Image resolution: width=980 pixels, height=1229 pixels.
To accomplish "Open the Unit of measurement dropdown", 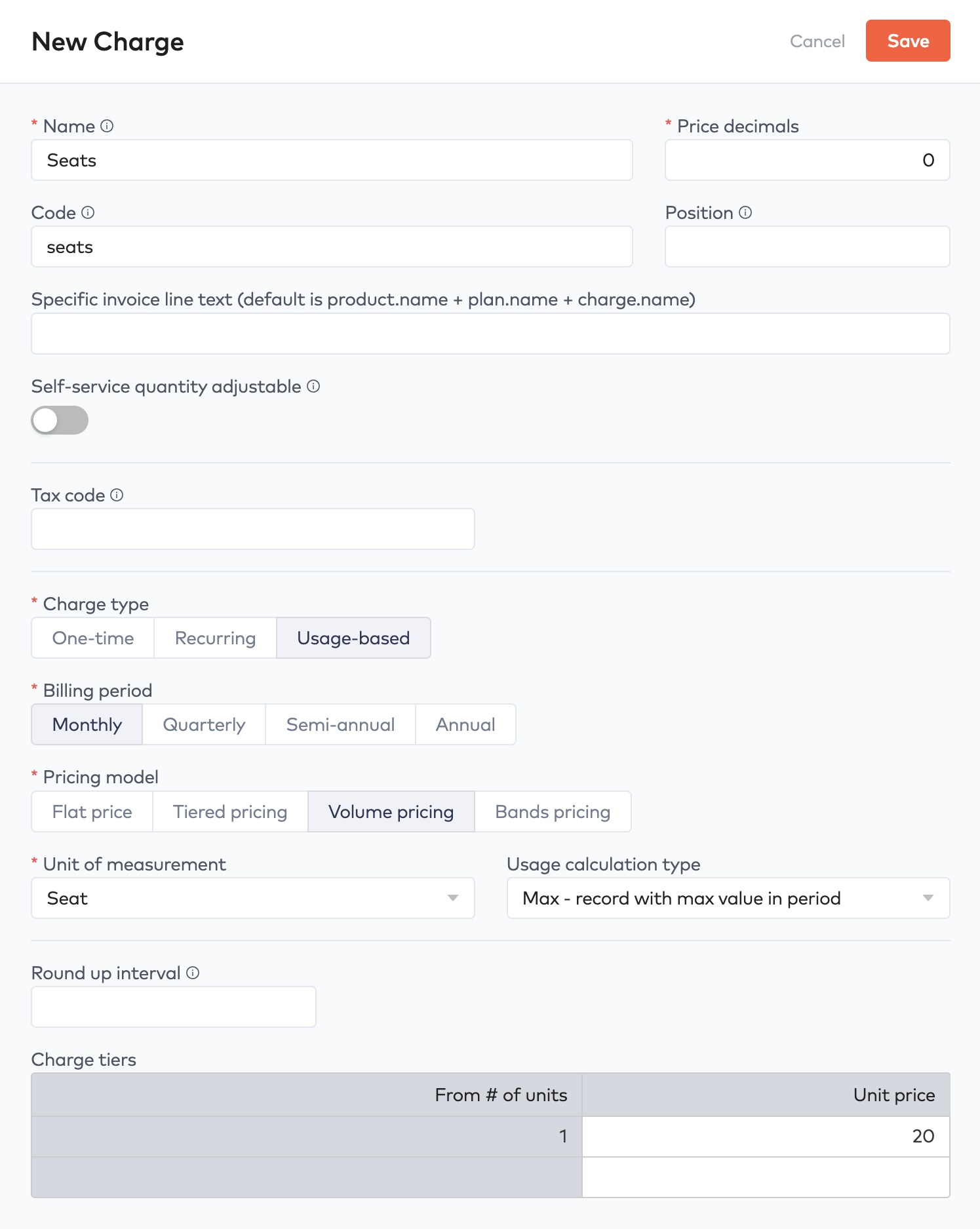I will pos(252,898).
